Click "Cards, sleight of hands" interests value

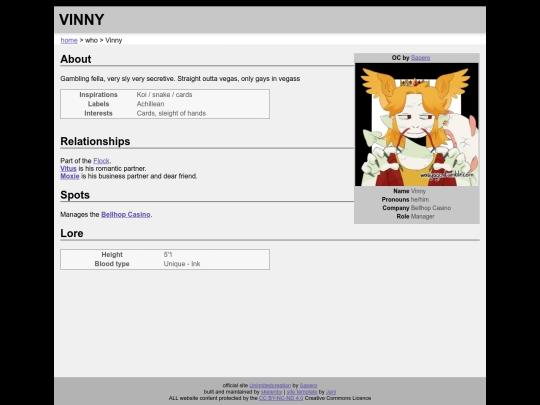tap(171, 113)
